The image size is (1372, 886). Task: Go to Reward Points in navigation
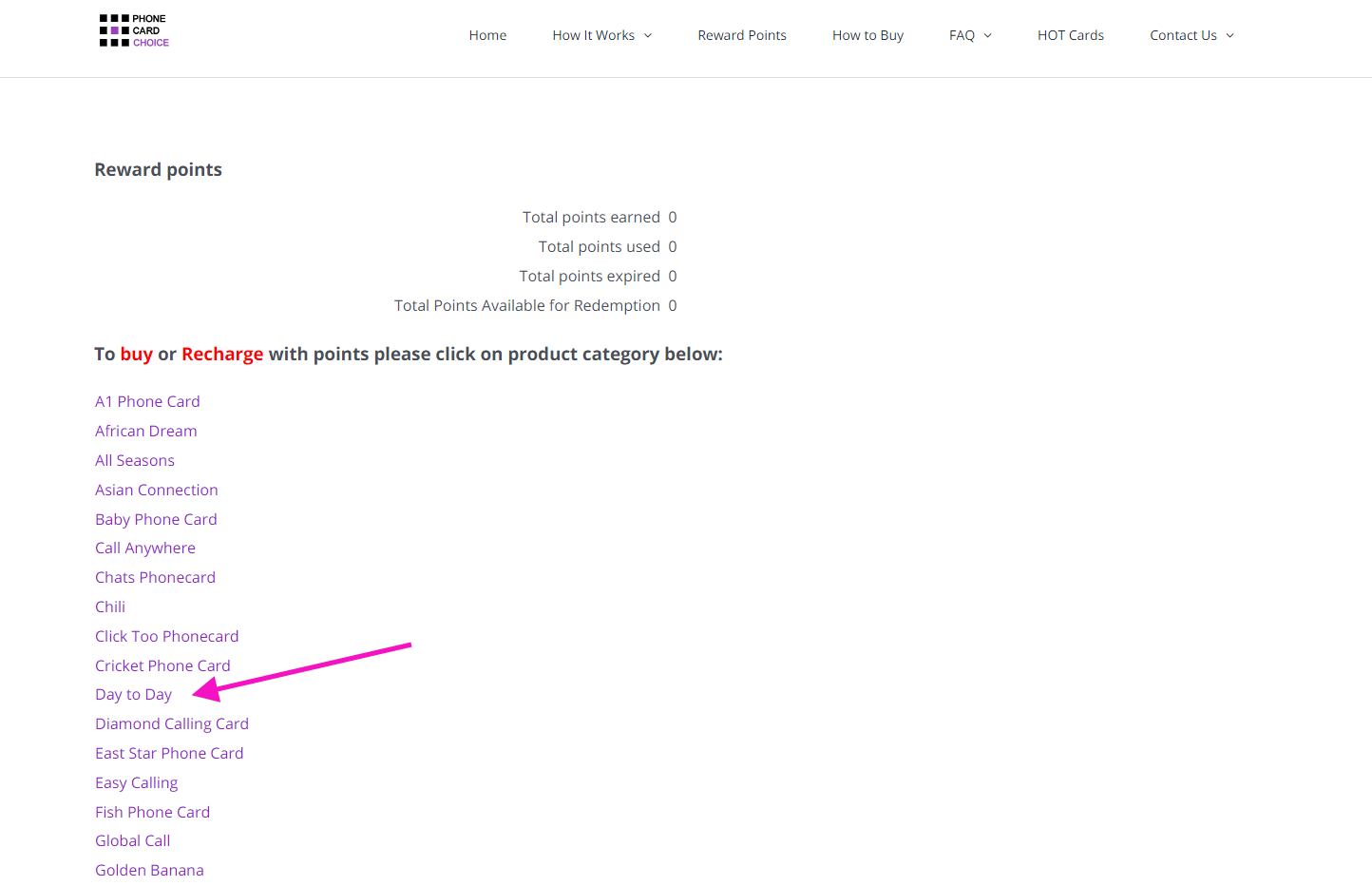742,35
